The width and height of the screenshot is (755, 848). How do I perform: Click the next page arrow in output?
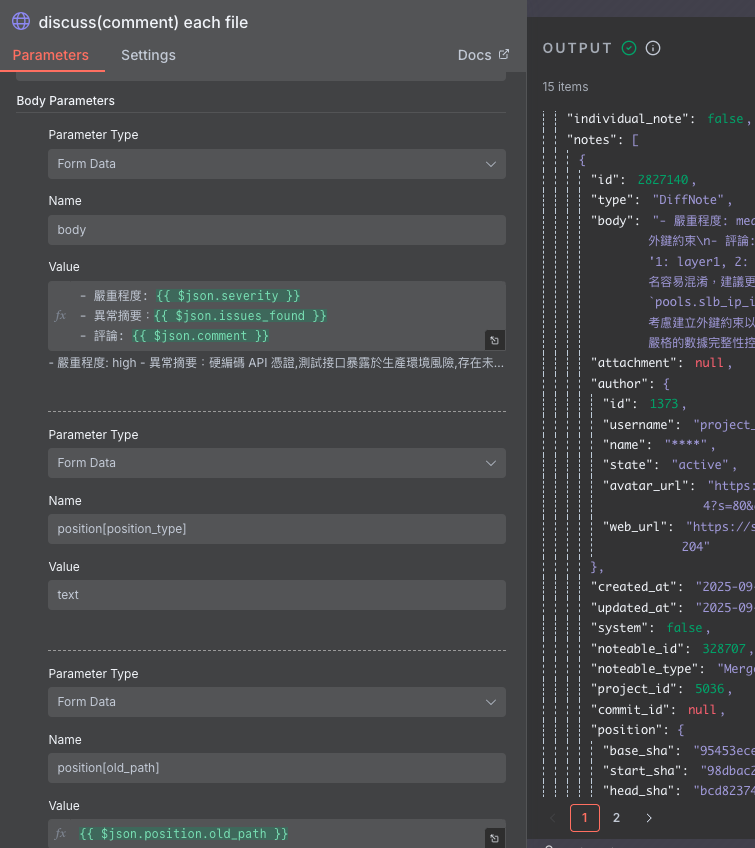pyautogui.click(x=649, y=818)
